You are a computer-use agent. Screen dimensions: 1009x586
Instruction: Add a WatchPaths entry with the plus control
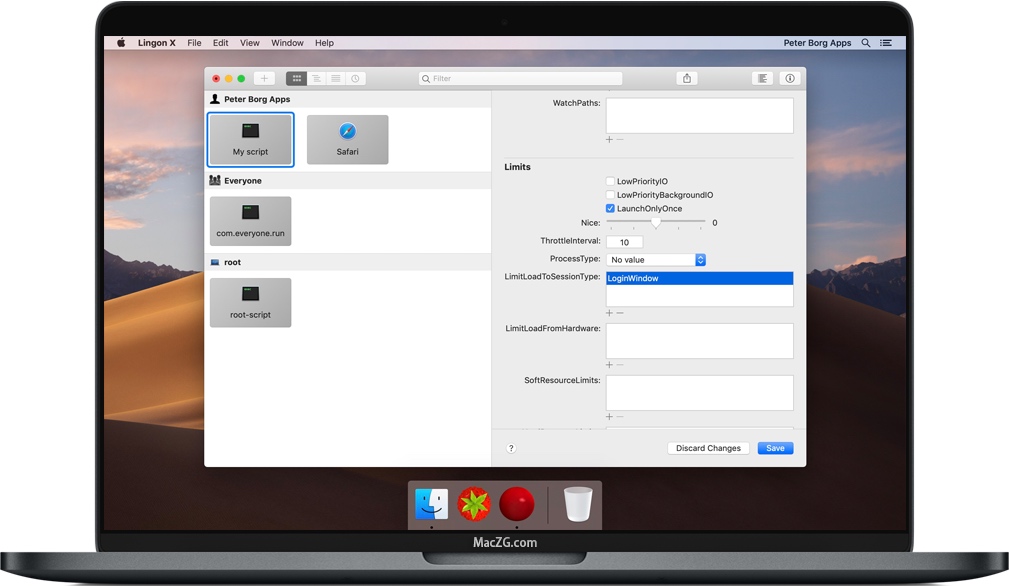(x=609, y=140)
